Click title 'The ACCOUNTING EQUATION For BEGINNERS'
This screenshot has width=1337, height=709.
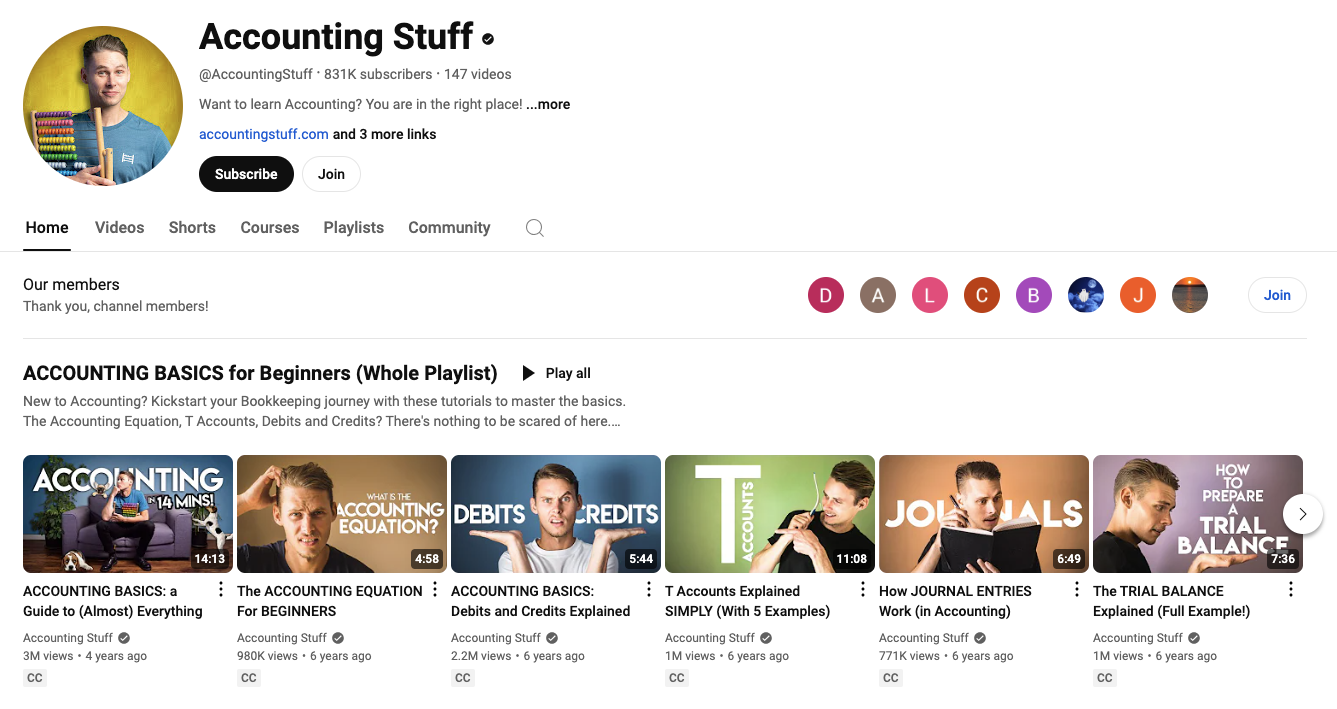point(330,601)
